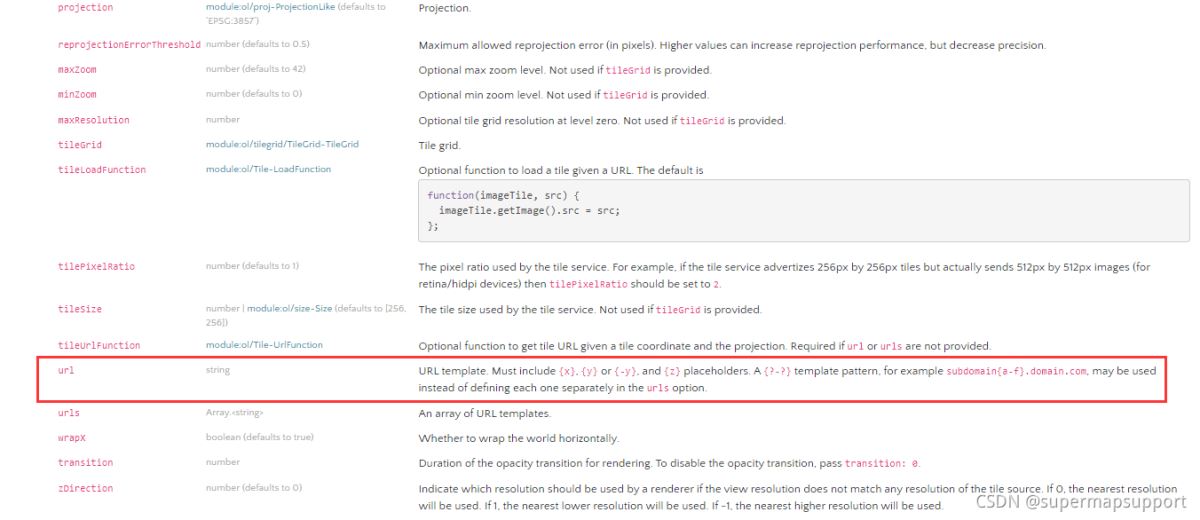Select the maxResolution option name
The height and width of the screenshot is (520, 1200).
[x=93, y=120]
